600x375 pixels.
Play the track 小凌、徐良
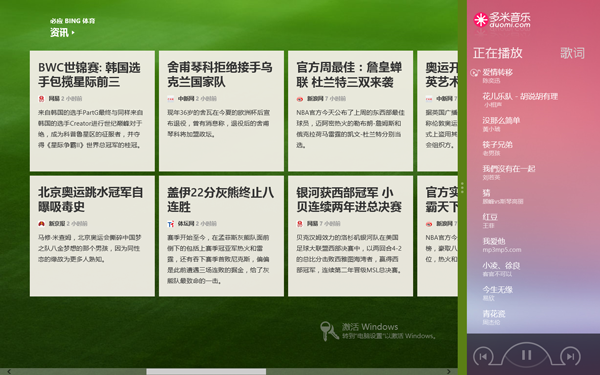pos(501,265)
